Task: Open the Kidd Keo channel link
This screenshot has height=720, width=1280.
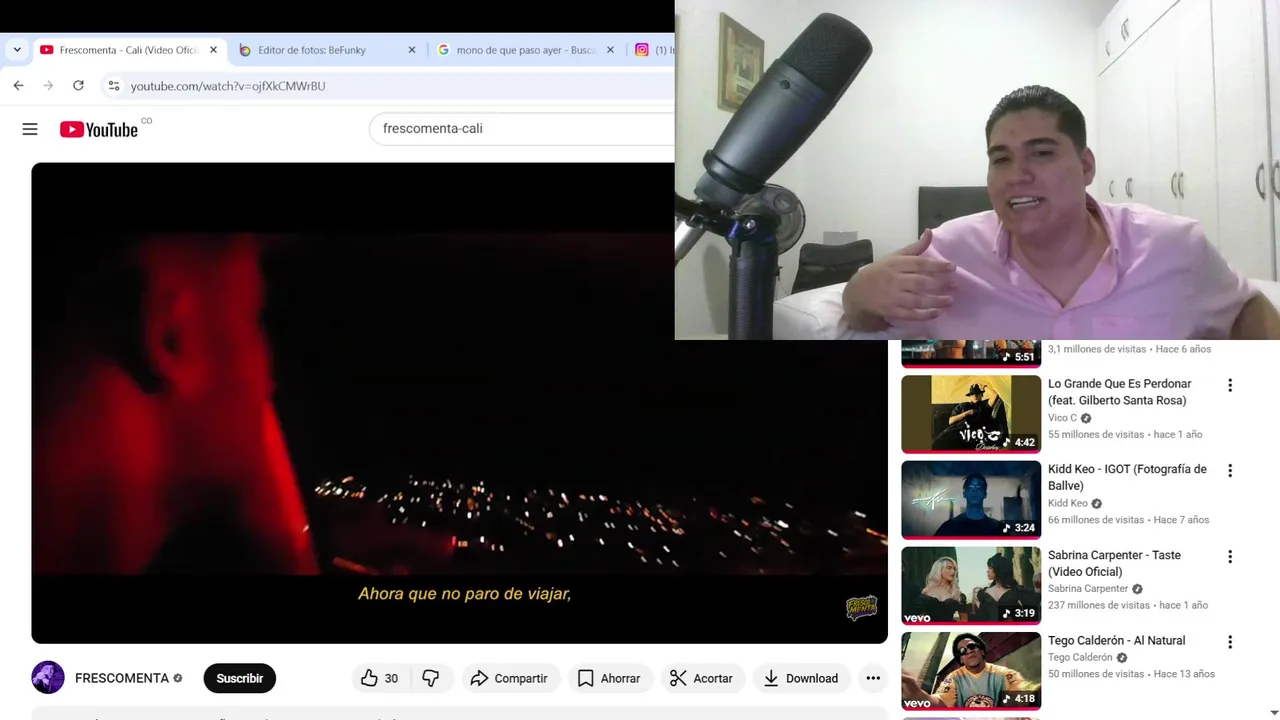Action: [x=1067, y=503]
